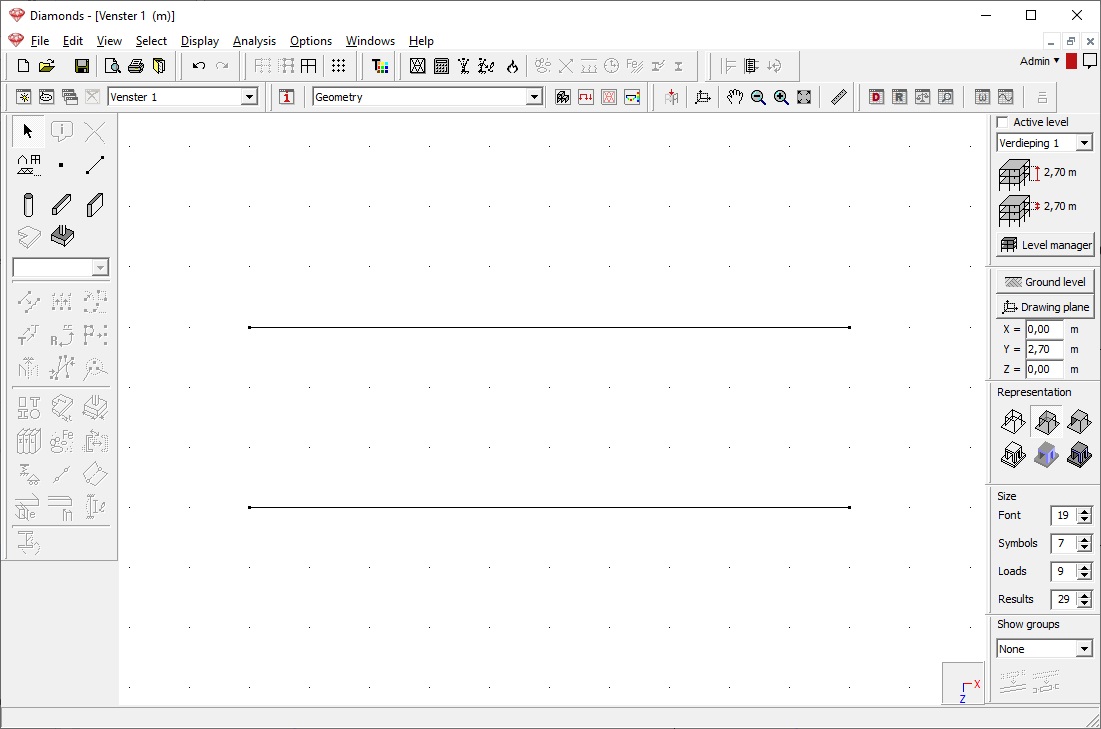Decrease the Results size stepper
The height and width of the screenshot is (729, 1101).
1085,604
